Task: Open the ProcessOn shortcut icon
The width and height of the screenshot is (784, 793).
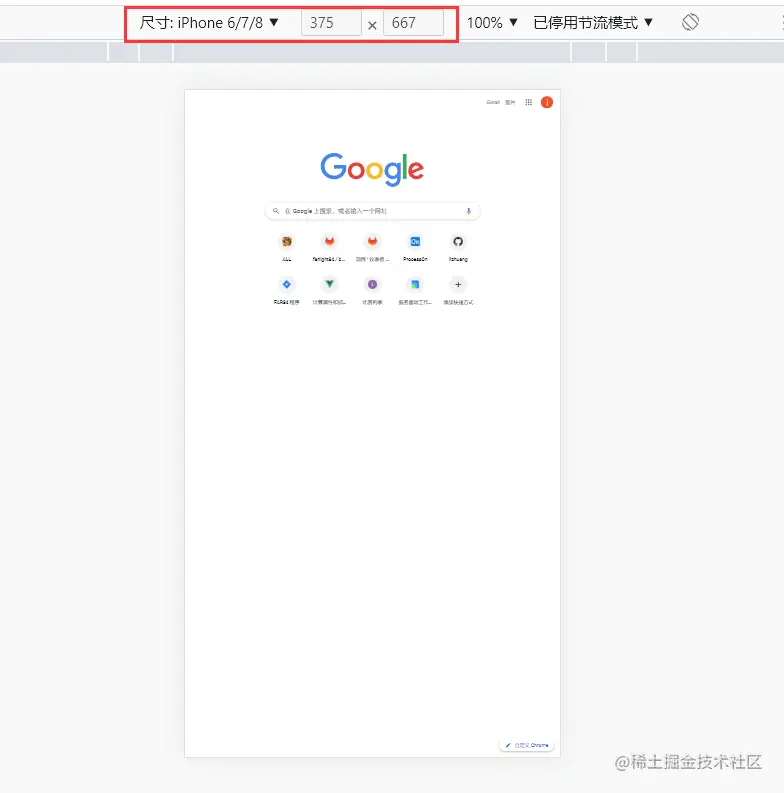Action: 415,242
